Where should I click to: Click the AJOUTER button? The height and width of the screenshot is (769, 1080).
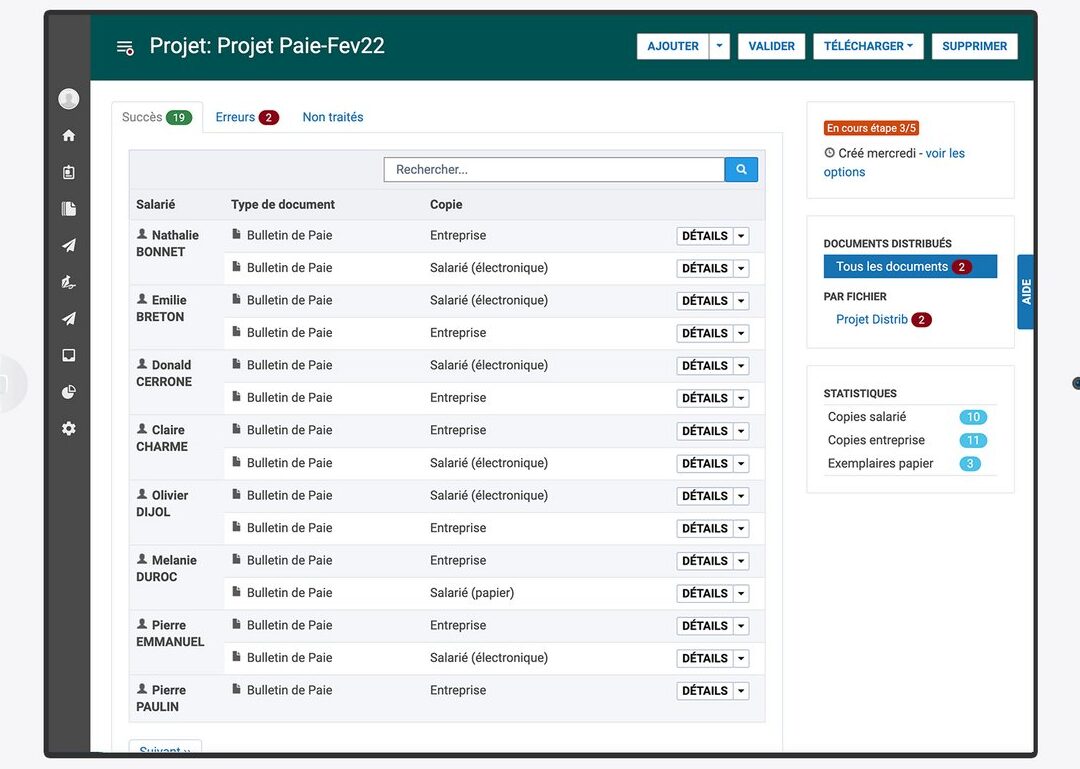click(x=673, y=46)
